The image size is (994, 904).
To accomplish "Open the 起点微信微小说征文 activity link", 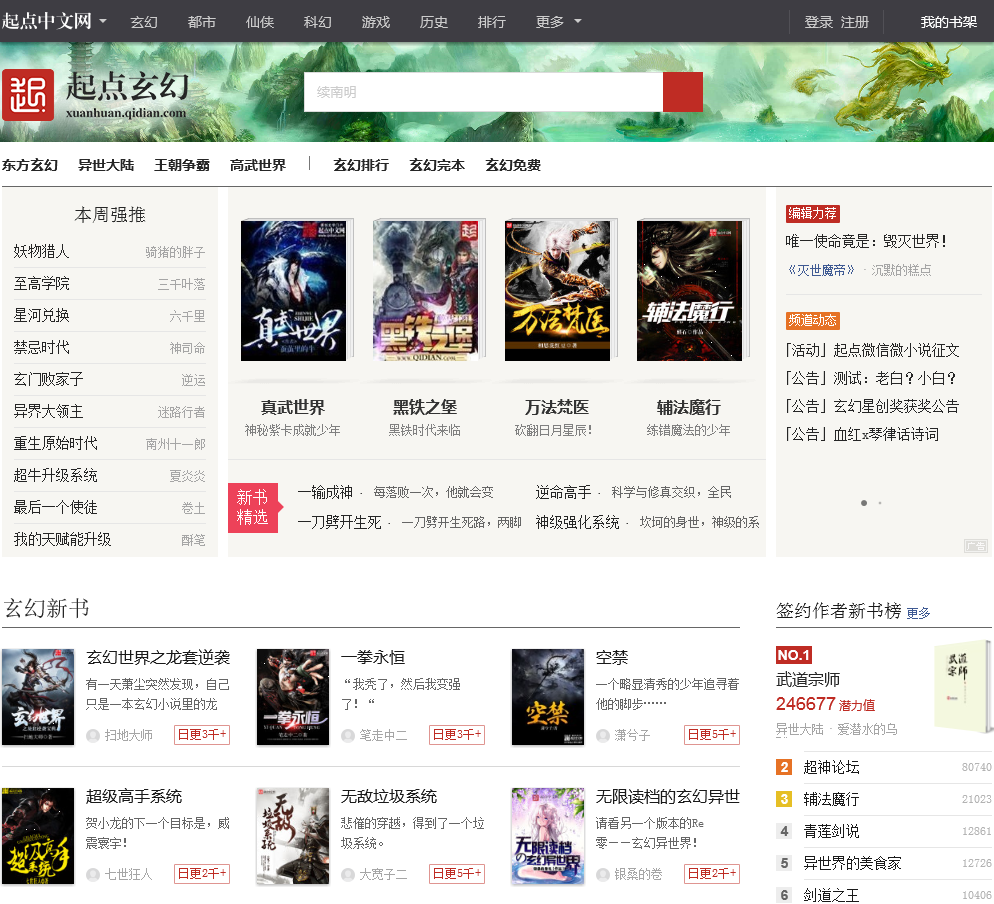I will click(896, 350).
